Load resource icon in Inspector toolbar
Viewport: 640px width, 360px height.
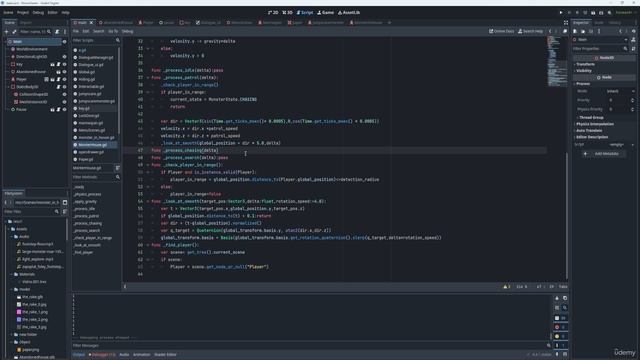(583, 31)
